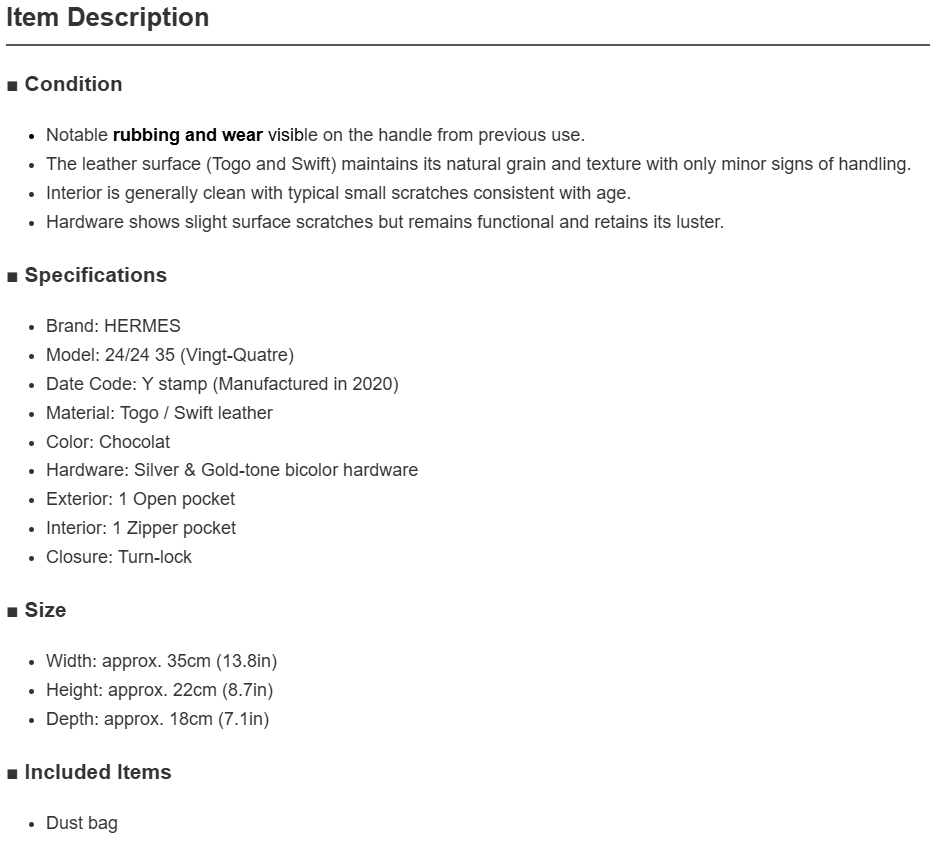Click the Interior: 1 Zipper pocket entry
The width and height of the screenshot is (930, 868).
click(141, 528)
